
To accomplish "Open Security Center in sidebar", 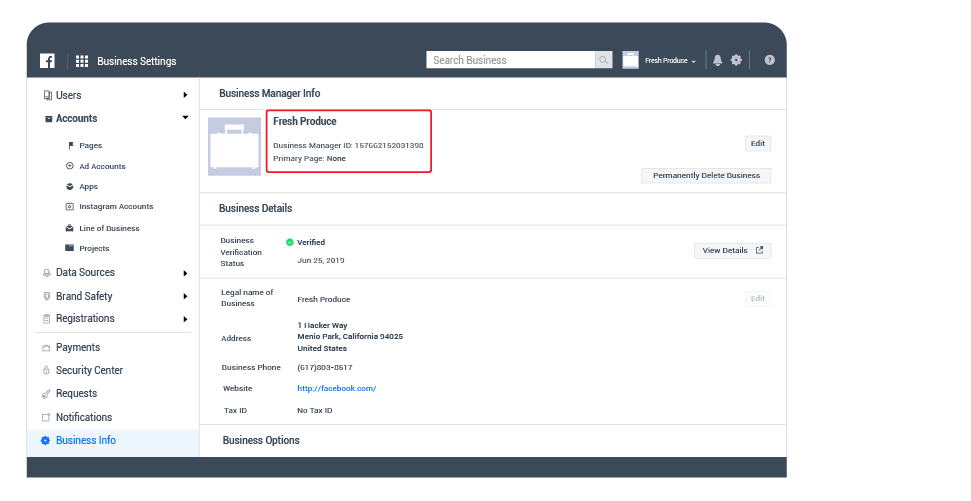I will pos(89,370).
